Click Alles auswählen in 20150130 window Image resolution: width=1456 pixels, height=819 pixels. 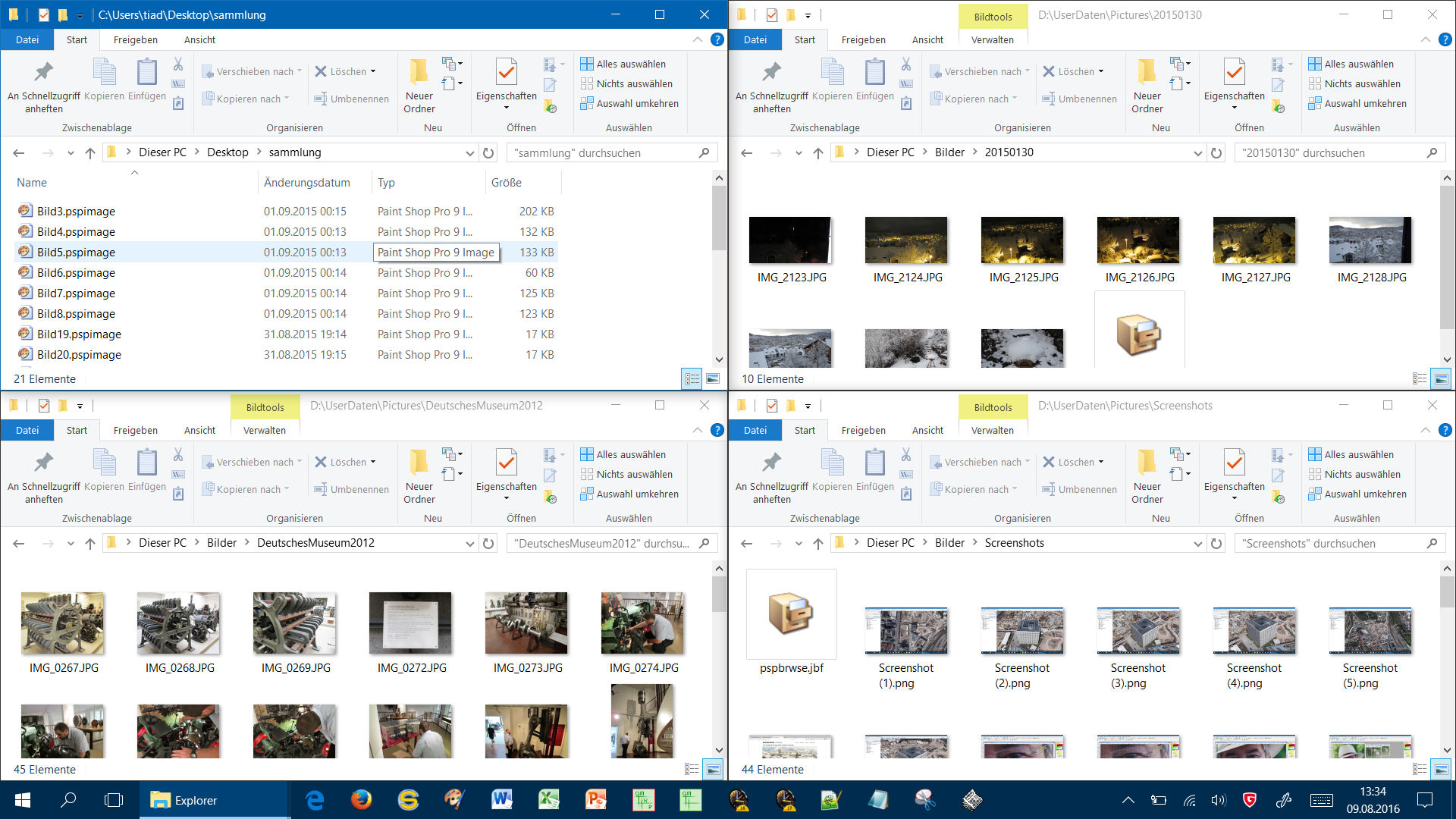point(1358,64)
